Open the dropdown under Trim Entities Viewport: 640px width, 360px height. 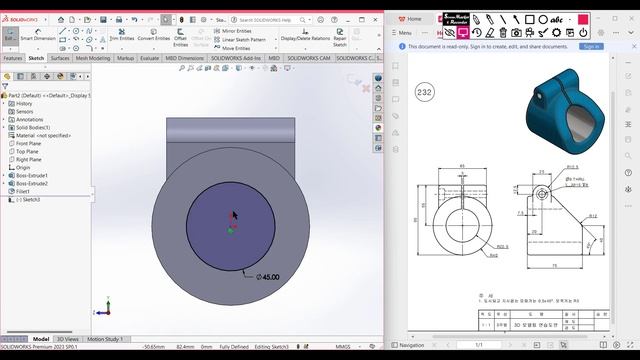(x=122, y=48)
